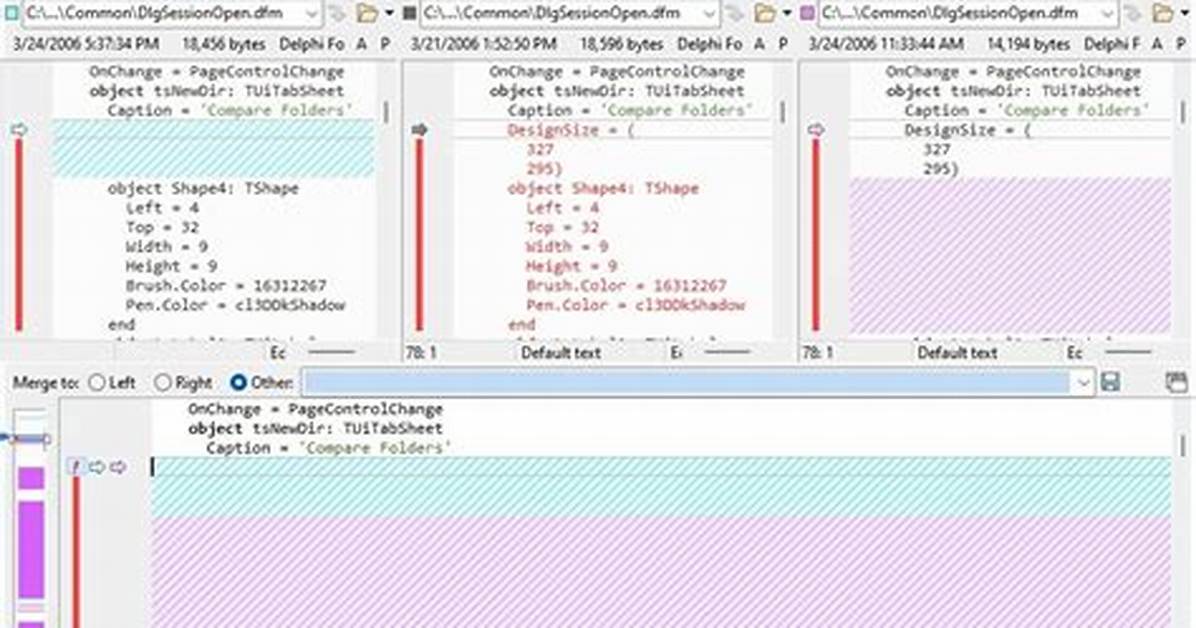Click the open-folder icon for the left file
This screenshot has width=1196, height=628.
coord(368,13)
